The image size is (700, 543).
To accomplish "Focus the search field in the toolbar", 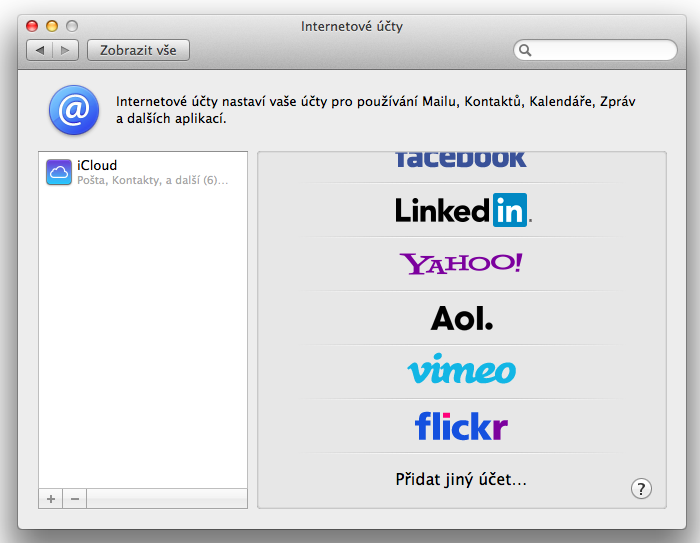I will [595, 50].
